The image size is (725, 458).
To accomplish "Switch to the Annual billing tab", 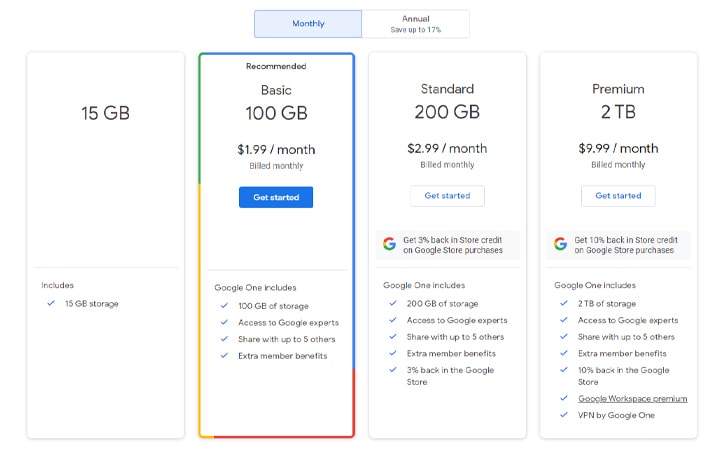I will coord(416,24).
